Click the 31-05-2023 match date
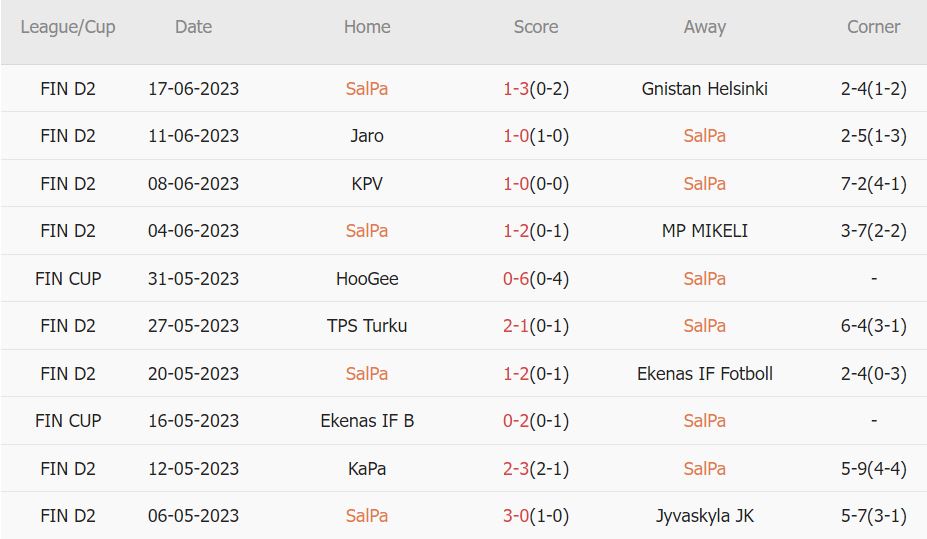 tap(193, 278)
